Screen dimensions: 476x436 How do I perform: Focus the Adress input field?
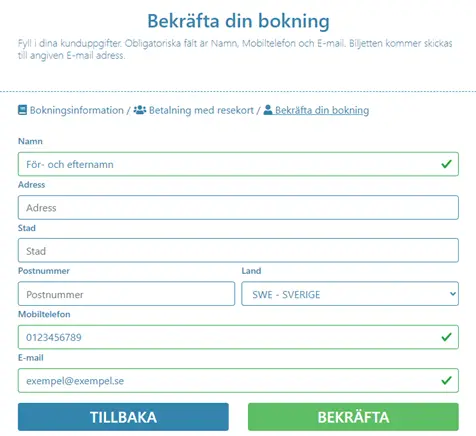point(238,207)
